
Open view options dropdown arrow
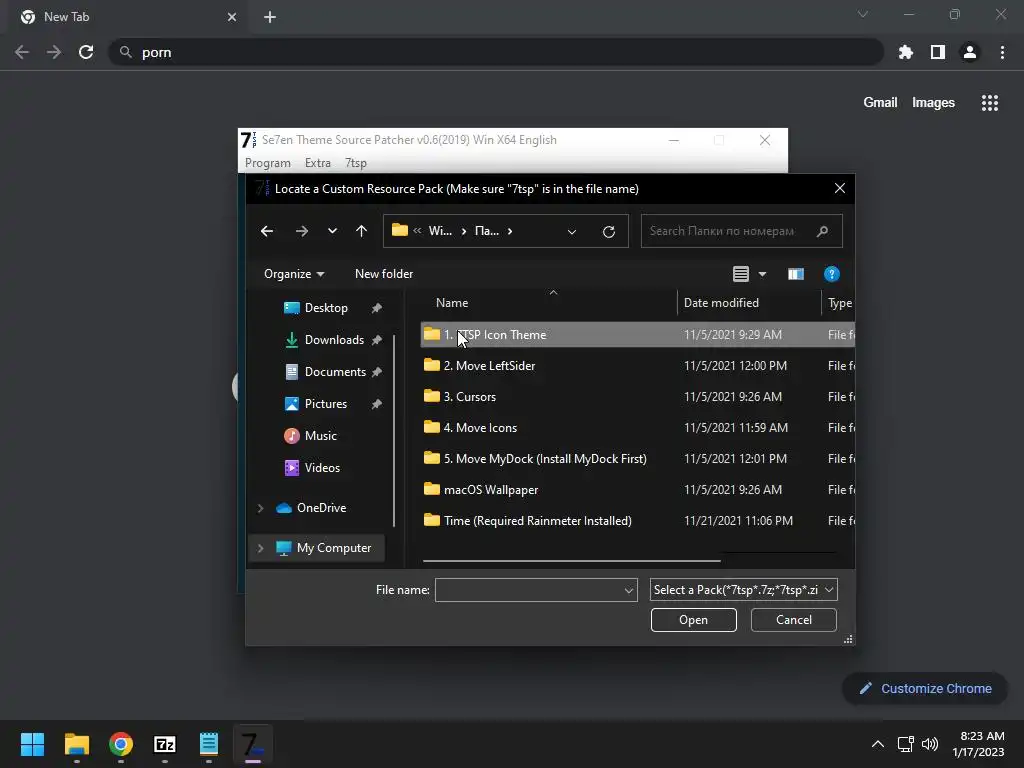(x=762, y=274)
